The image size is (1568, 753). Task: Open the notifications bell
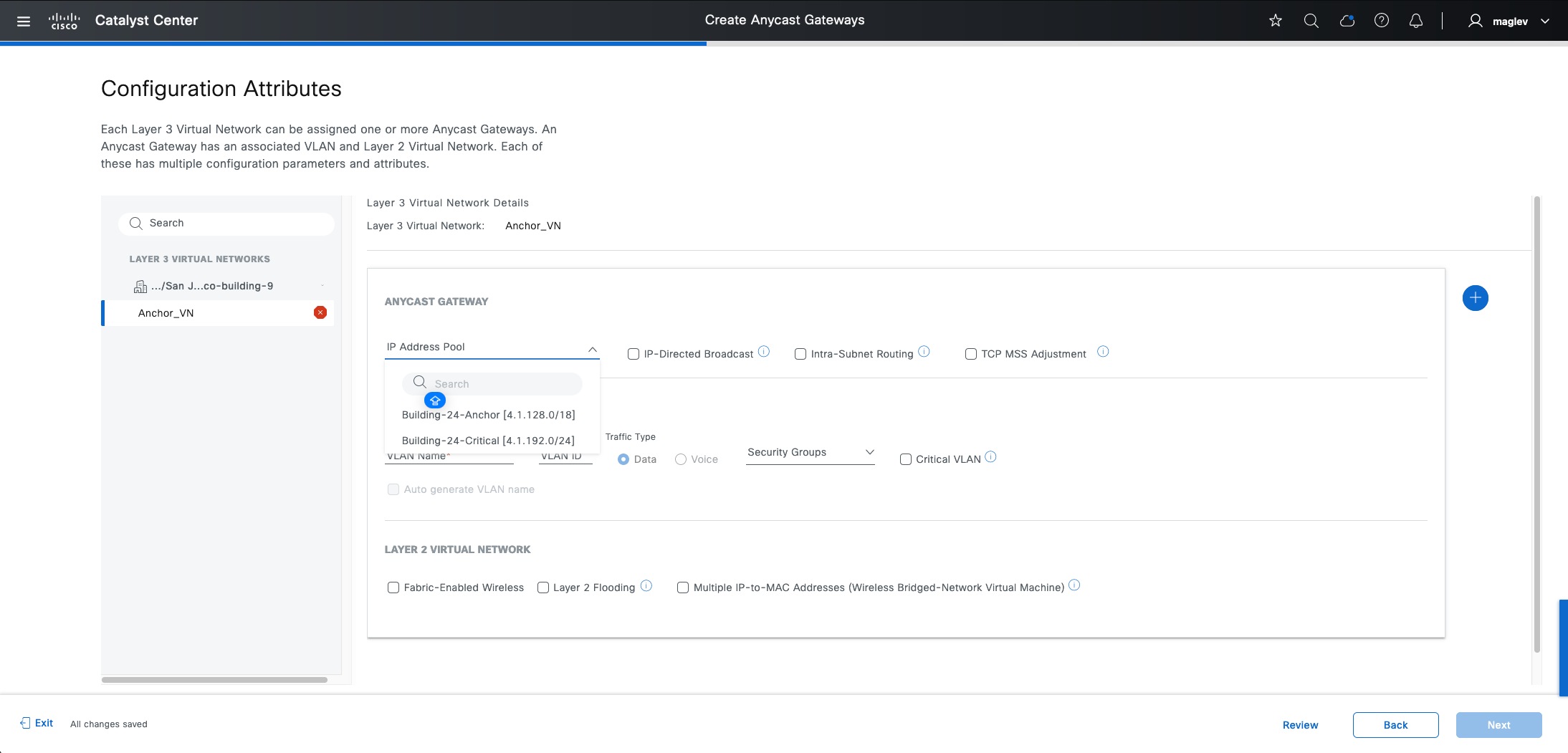point(1416,21)
